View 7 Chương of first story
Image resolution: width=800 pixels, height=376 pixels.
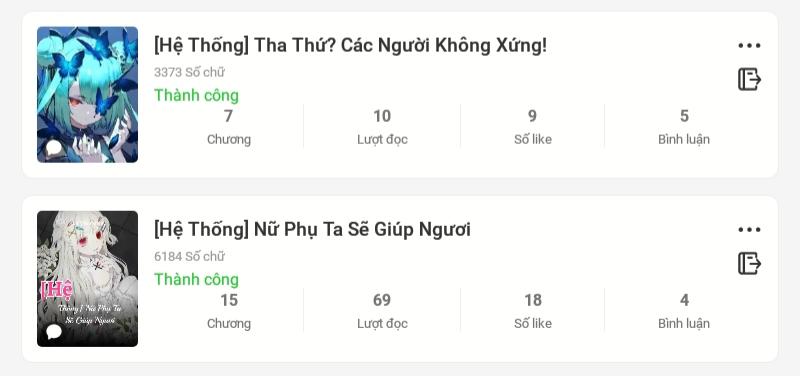(229, 127)
